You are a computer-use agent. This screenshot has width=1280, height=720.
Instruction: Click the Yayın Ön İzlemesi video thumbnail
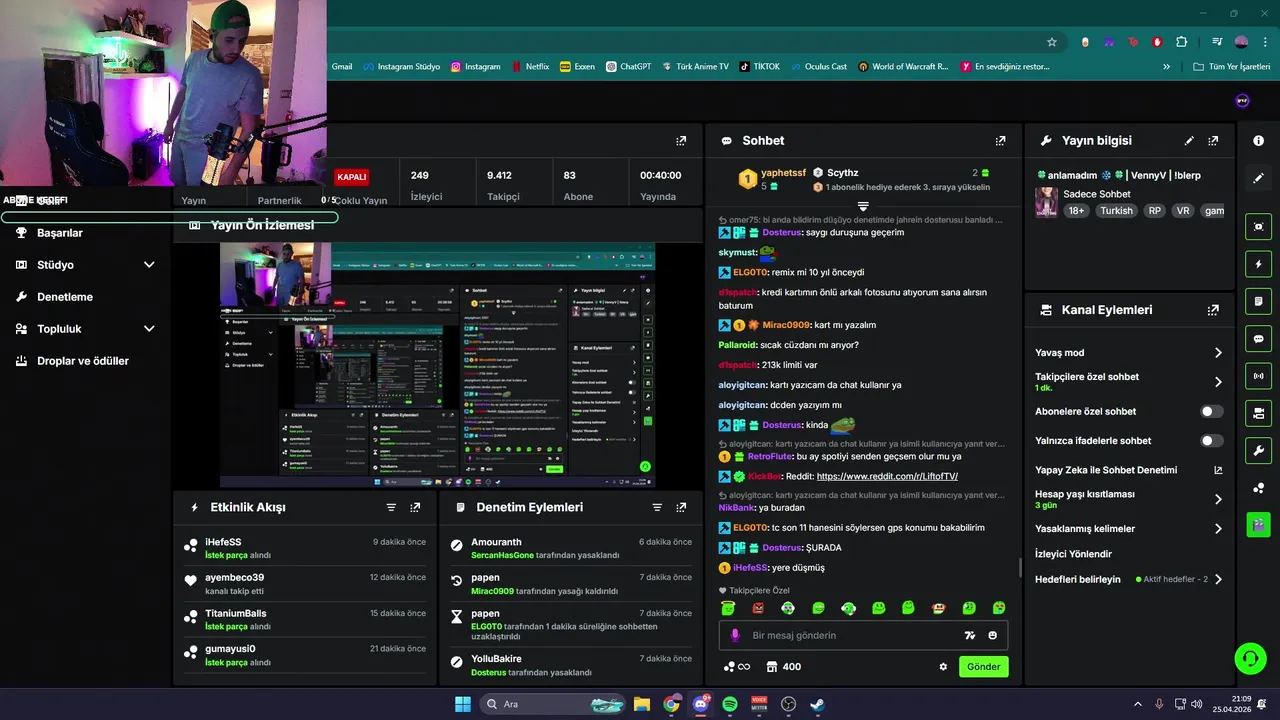(438, 365)
